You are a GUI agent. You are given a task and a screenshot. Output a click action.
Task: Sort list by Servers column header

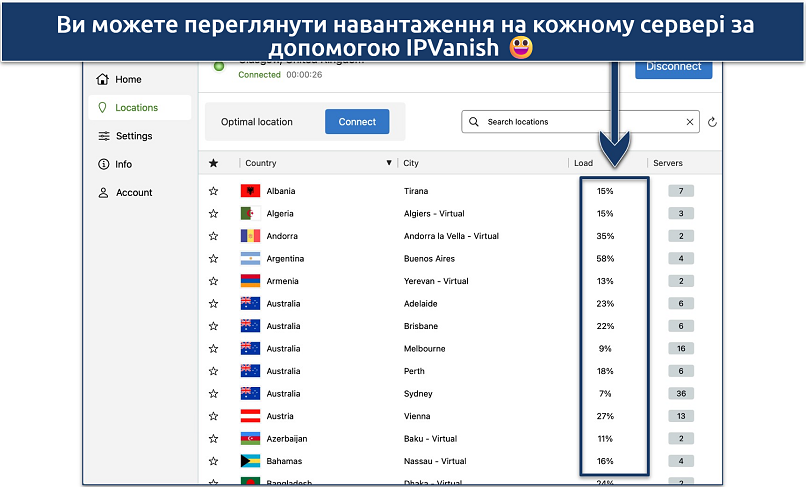(668, 163)
